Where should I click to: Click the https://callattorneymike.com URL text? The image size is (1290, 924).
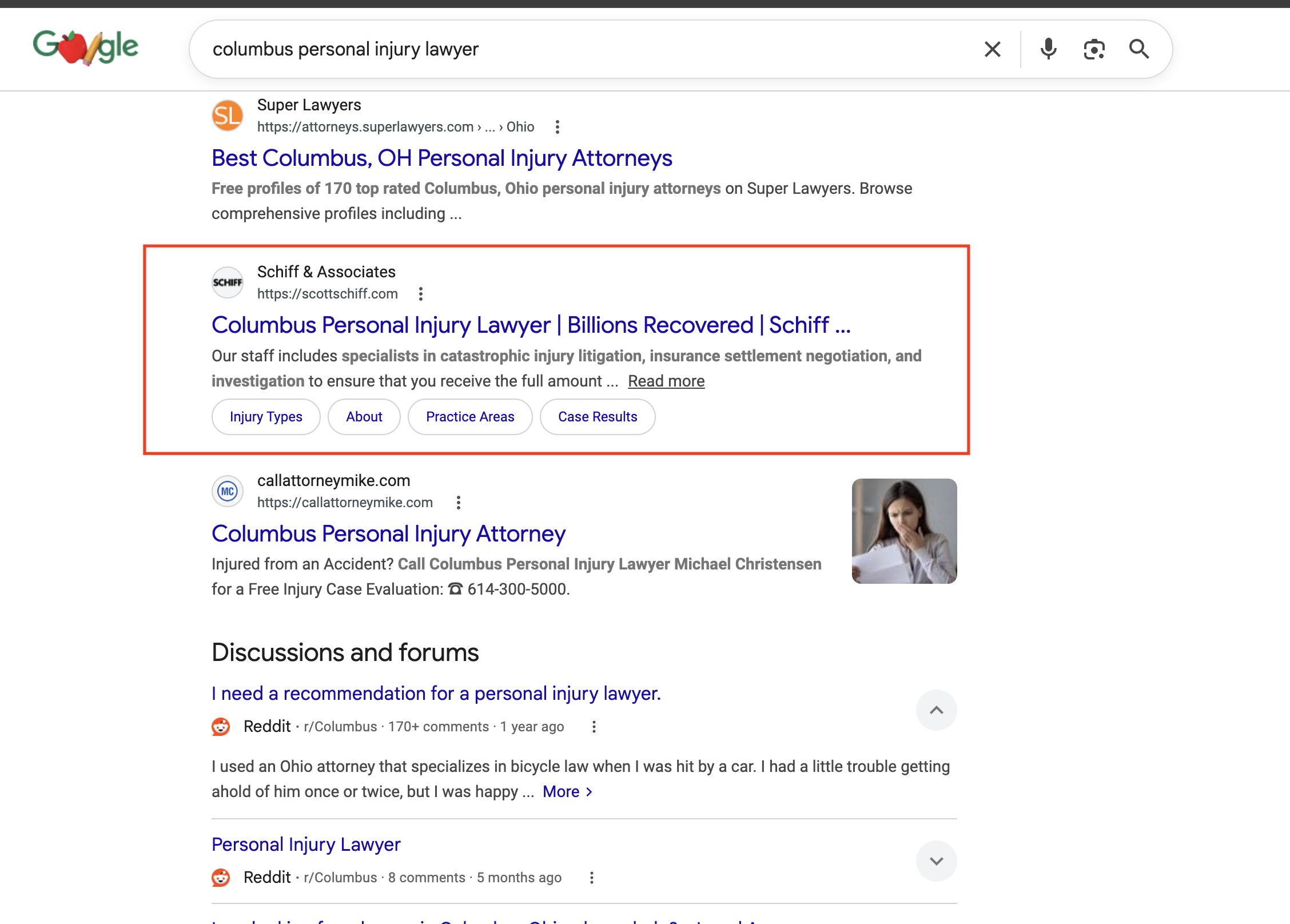pyautogui.click(x=345, y=503)
